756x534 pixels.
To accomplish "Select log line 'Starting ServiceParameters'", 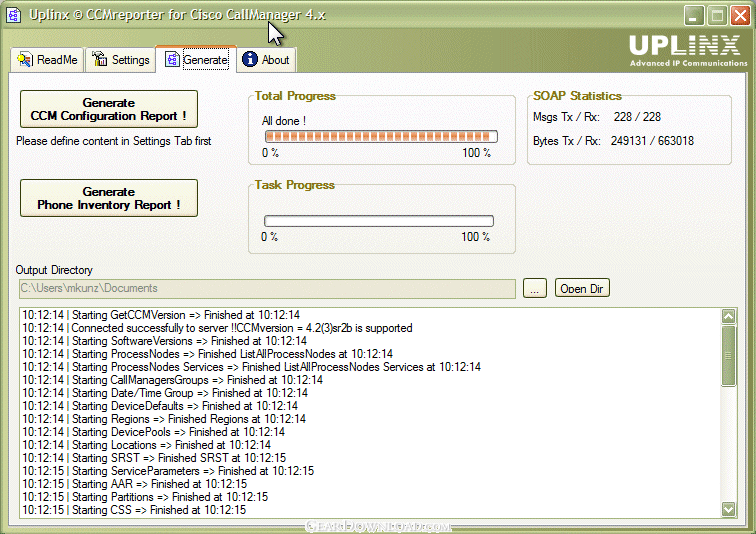I will 168,471.
